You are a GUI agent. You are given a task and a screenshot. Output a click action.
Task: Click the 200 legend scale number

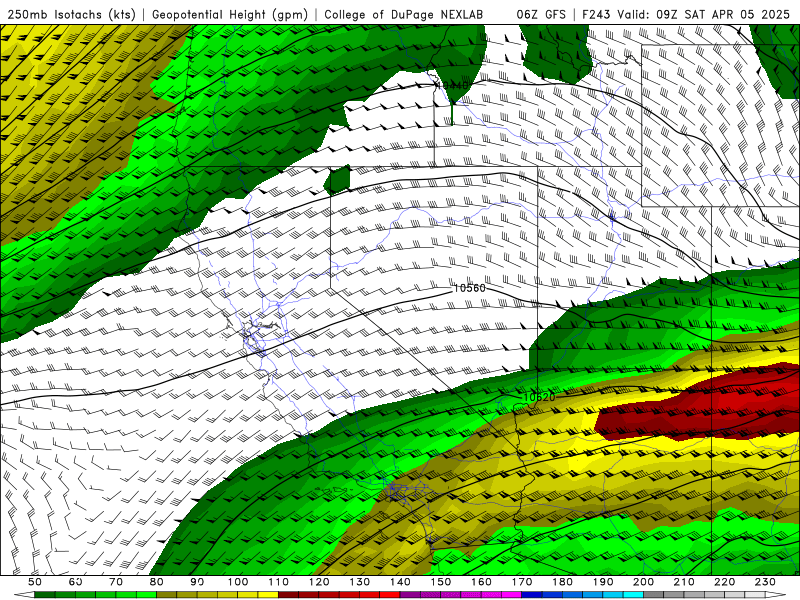(643, 582)
